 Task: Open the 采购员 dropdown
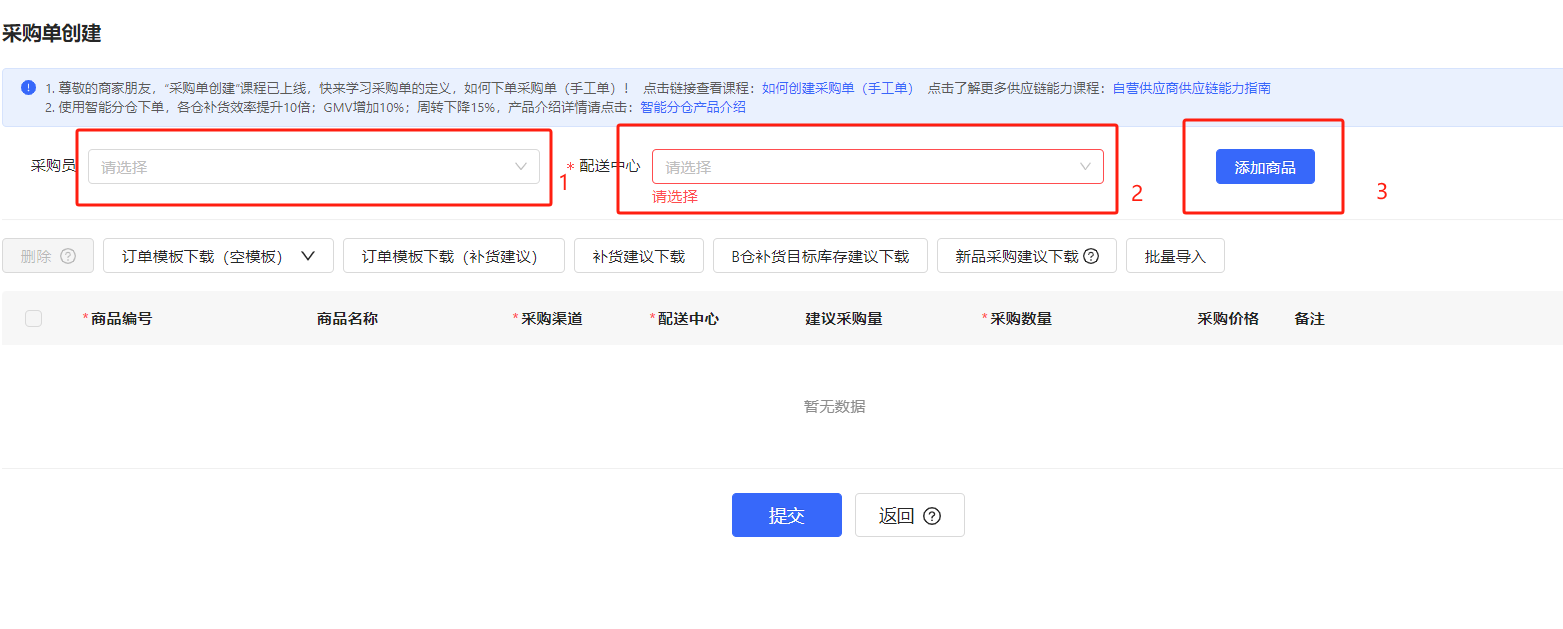[x=314, y=167]
